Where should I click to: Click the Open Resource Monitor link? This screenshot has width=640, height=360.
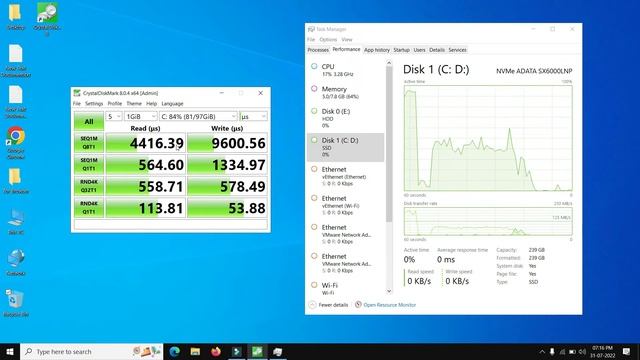[x=389, y=304]
